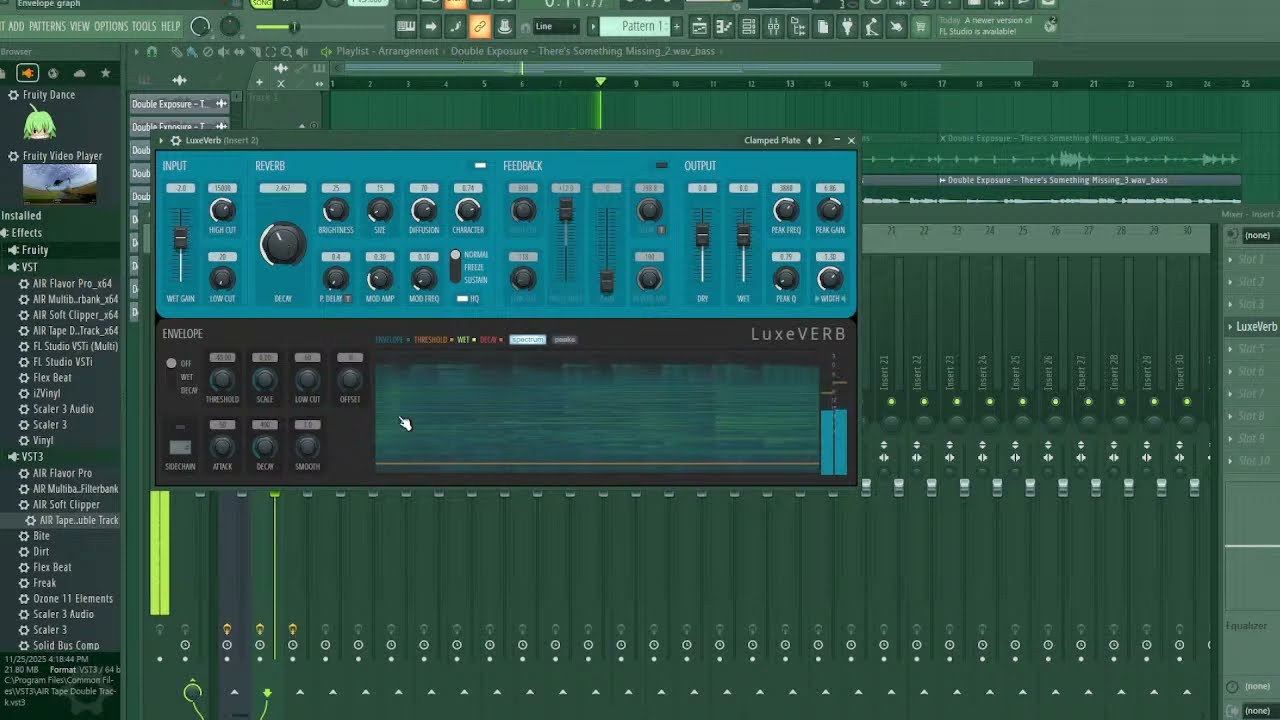Select the mute tool in playlist toolbar

[x=224, y=52]
